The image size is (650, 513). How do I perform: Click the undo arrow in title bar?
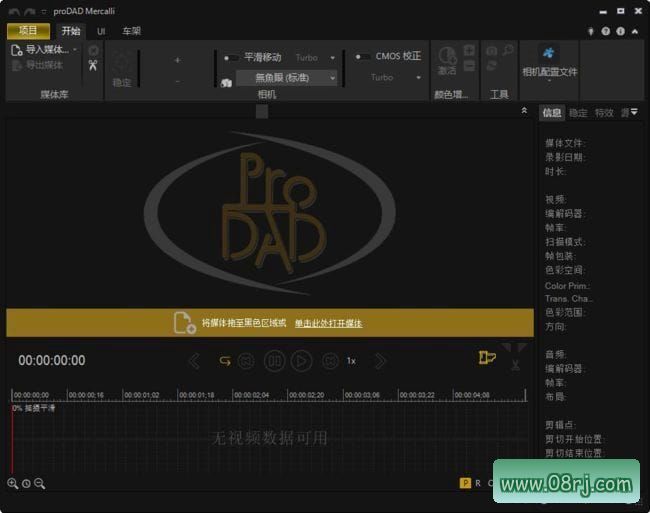(14, 12)
